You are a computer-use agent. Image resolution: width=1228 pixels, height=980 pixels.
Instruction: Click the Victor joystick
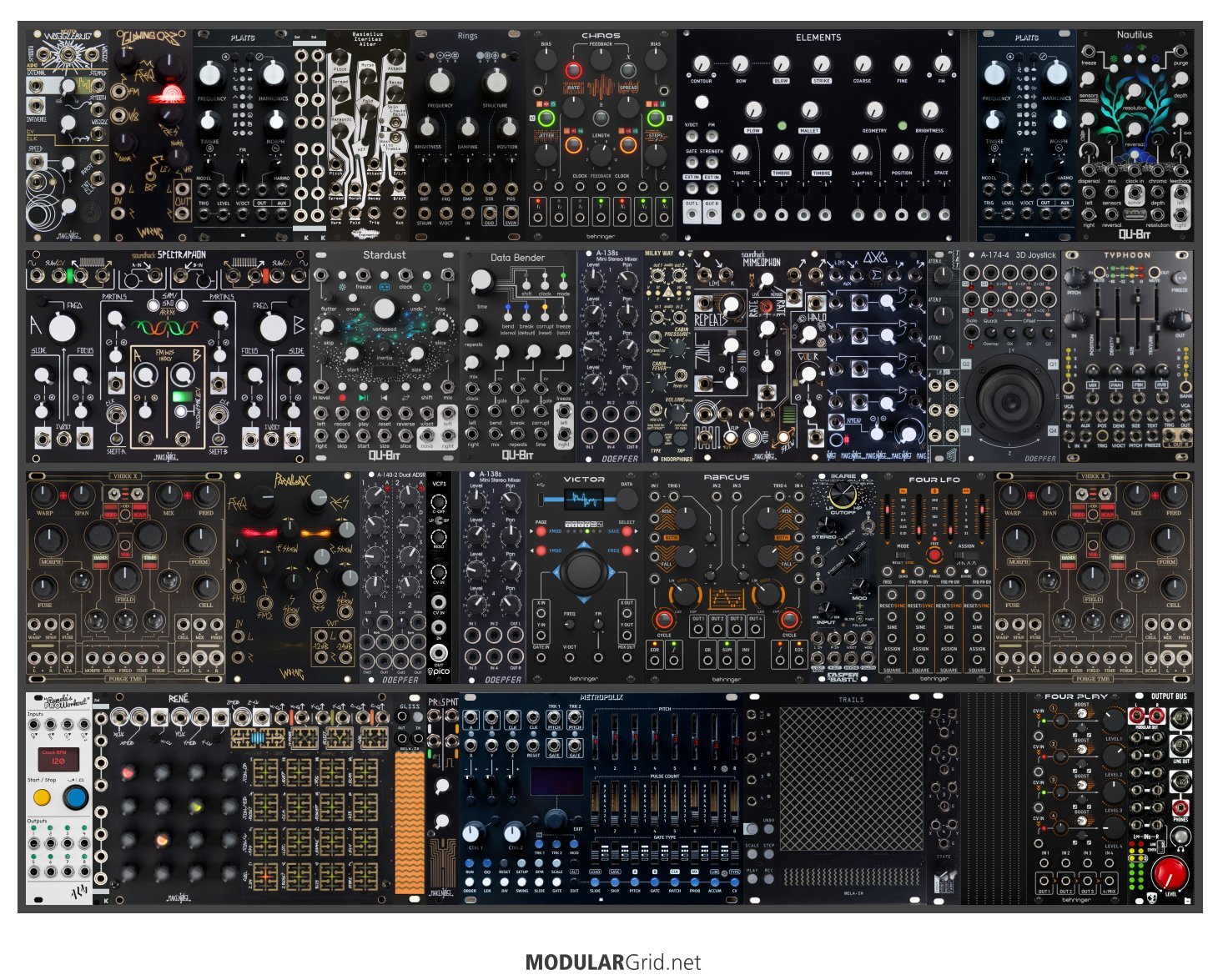pyautogui.click(x=584, y=572)
